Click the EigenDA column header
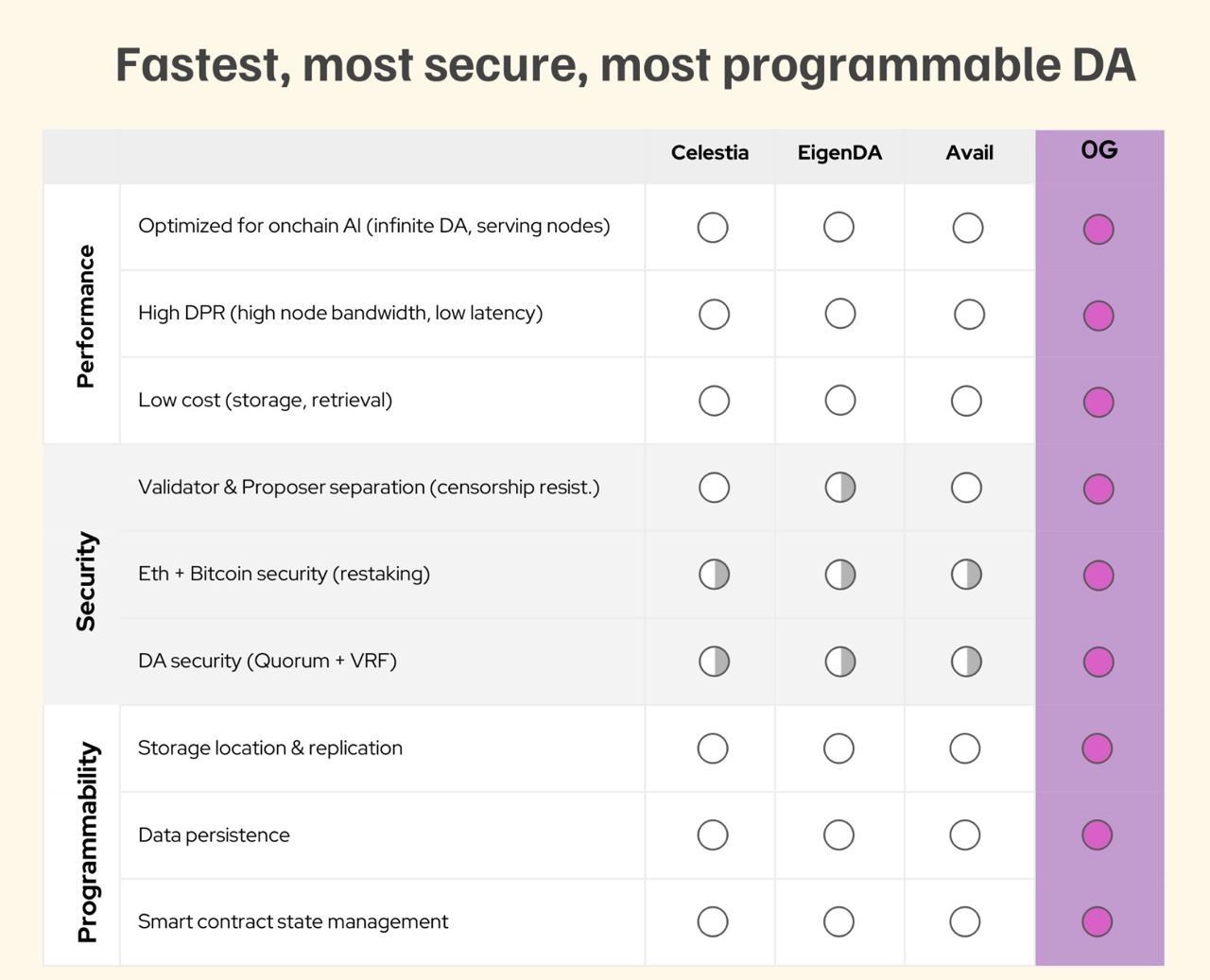1210x980 pixels. pyautogui.click(x=839, y=153)
